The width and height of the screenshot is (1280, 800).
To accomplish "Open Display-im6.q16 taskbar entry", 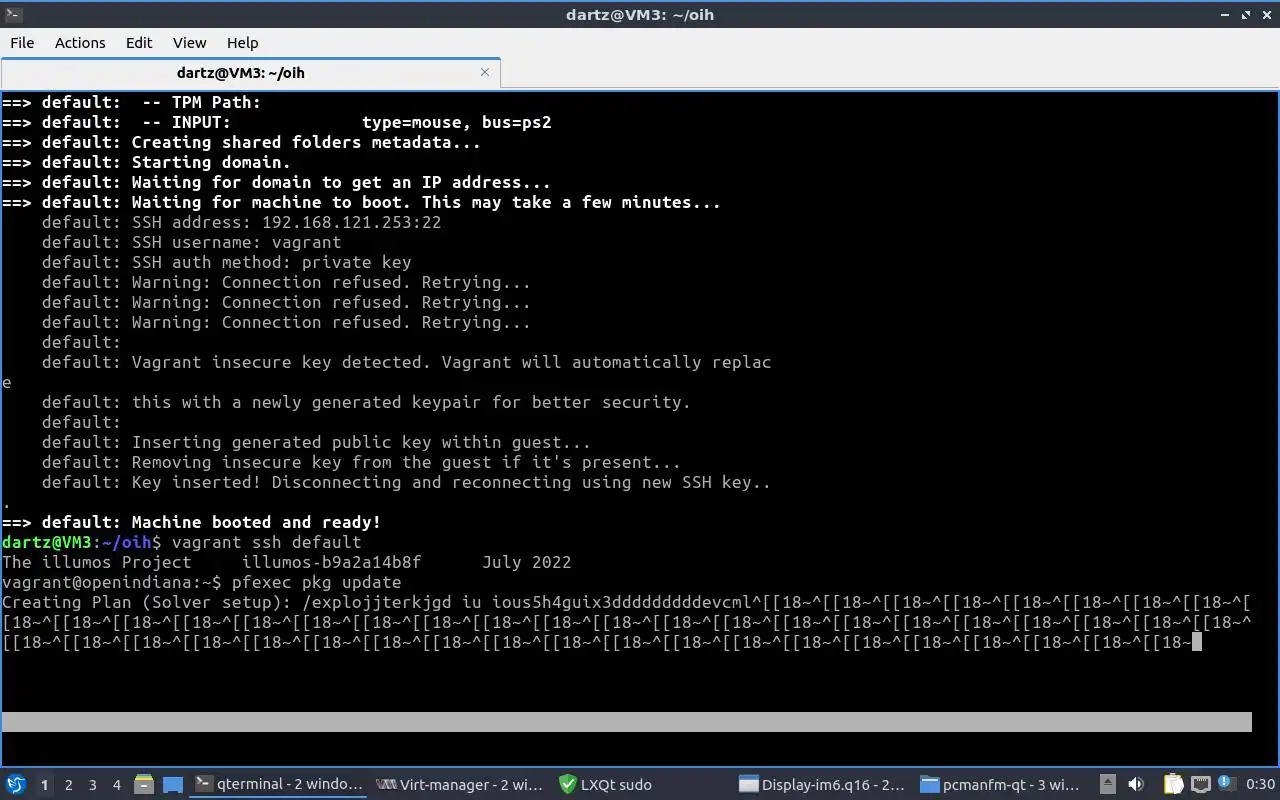I will (824, 784).
